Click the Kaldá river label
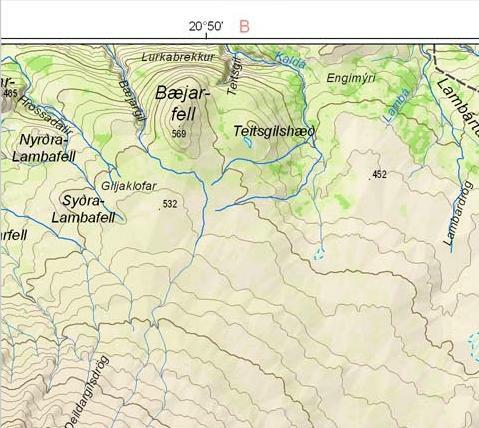The width and height of the screenshot is (479, 428). [x=290, y=60]
